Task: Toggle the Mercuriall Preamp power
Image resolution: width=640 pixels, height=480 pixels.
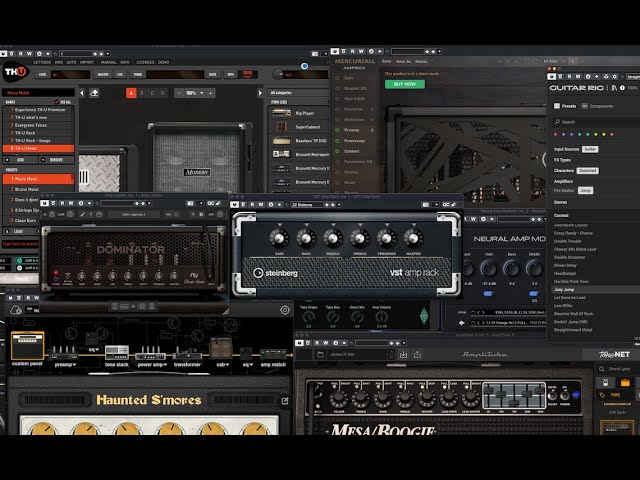Action: coord(337,130)
